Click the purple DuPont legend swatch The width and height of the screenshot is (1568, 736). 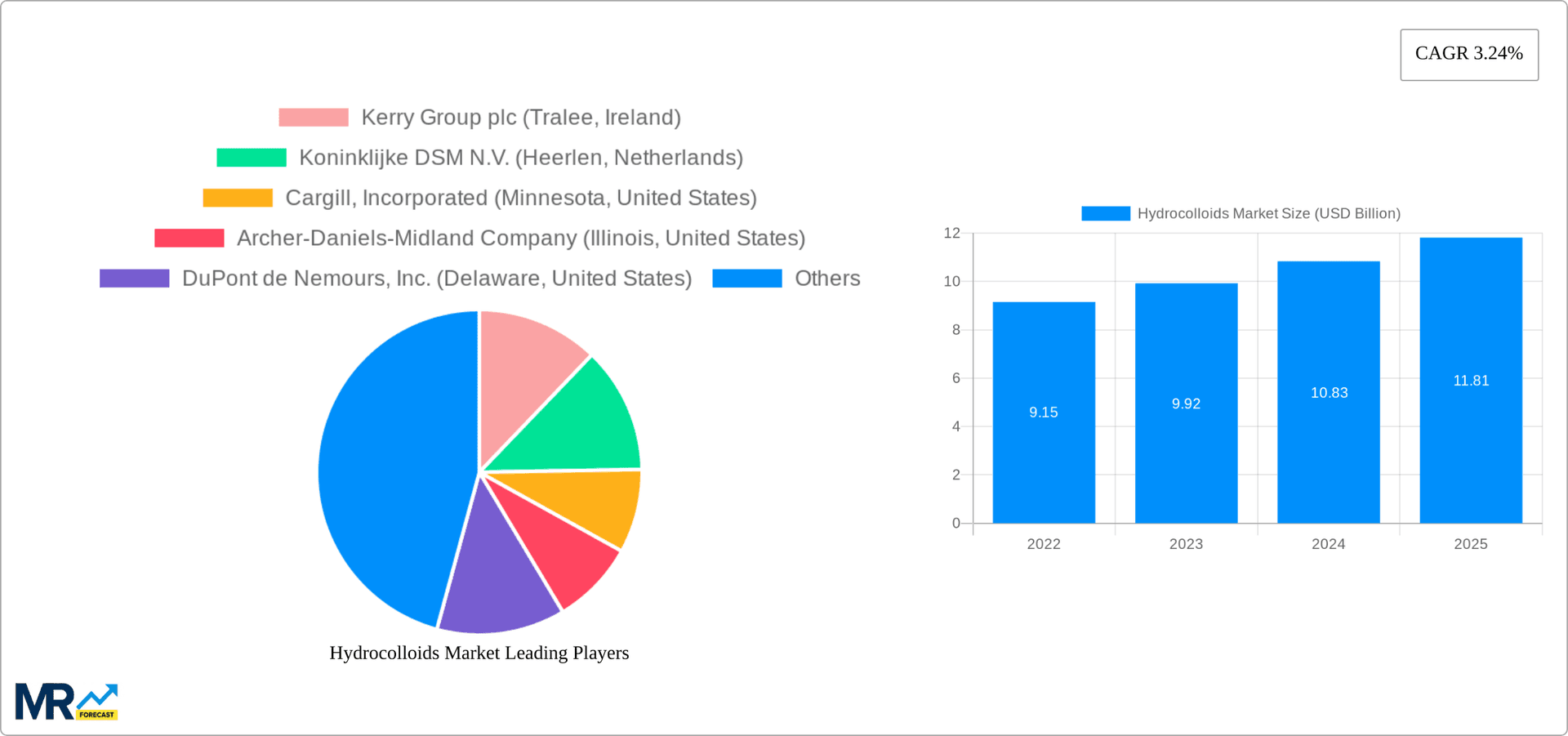pos(133,278)
